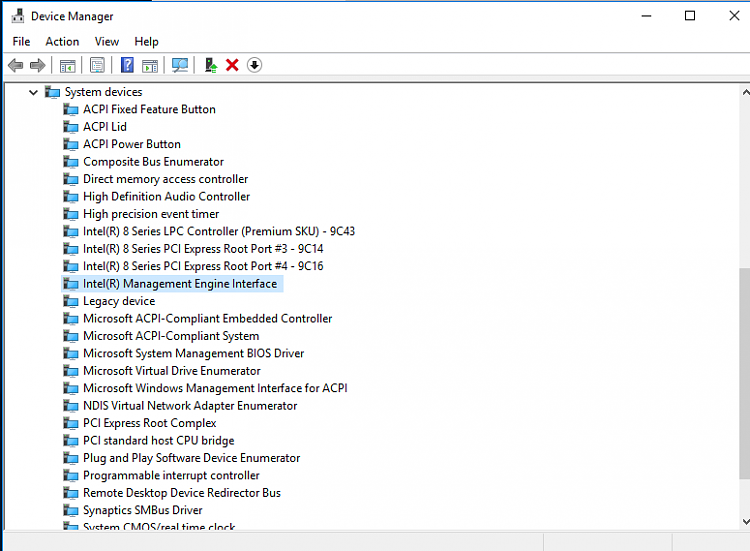750x551 pixels.
Task: Click icon beside Microsoft Virtual Drive Enumerator
Action: [x=71, y=371]
